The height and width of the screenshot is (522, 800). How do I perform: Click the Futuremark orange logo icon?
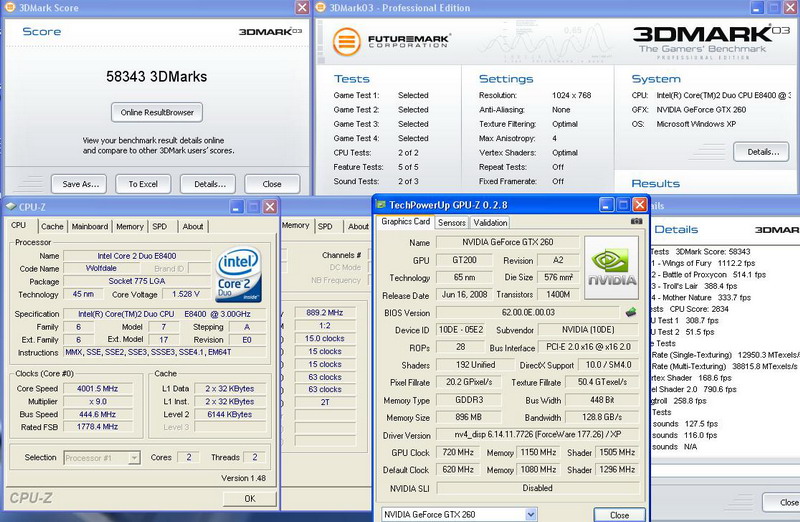click(346, 41)
